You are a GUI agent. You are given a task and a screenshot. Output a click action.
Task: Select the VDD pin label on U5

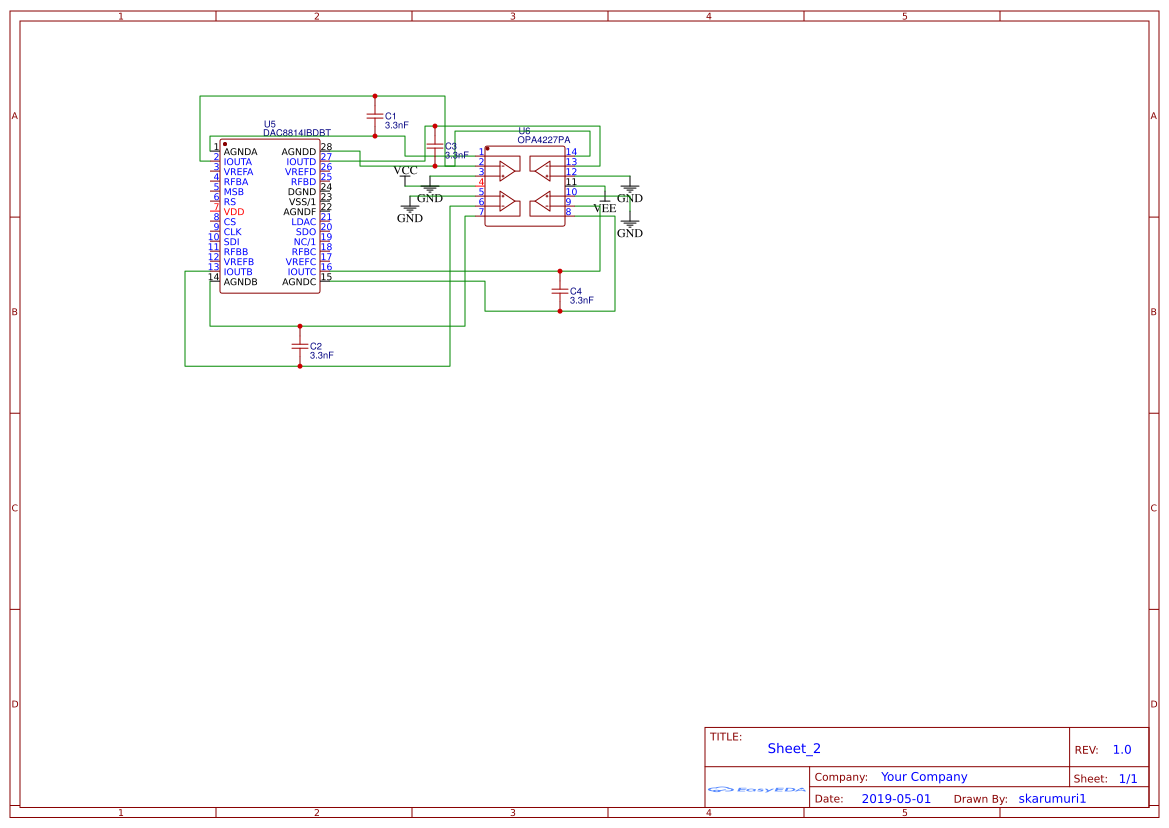pos(234,211)
